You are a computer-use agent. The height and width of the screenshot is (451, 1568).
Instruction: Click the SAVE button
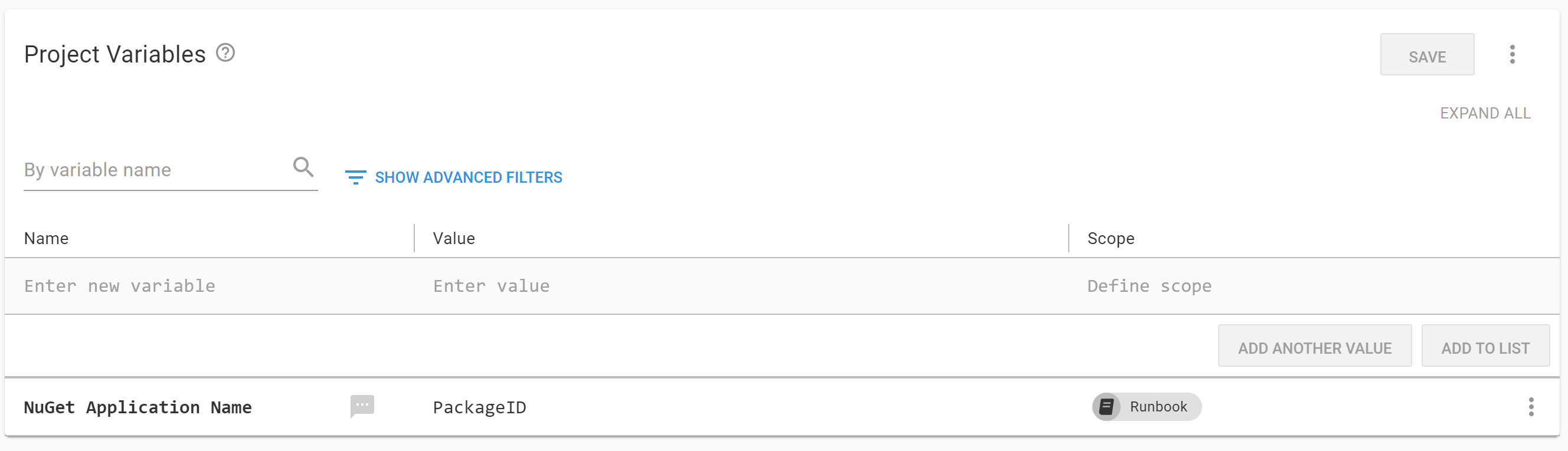1428,55
